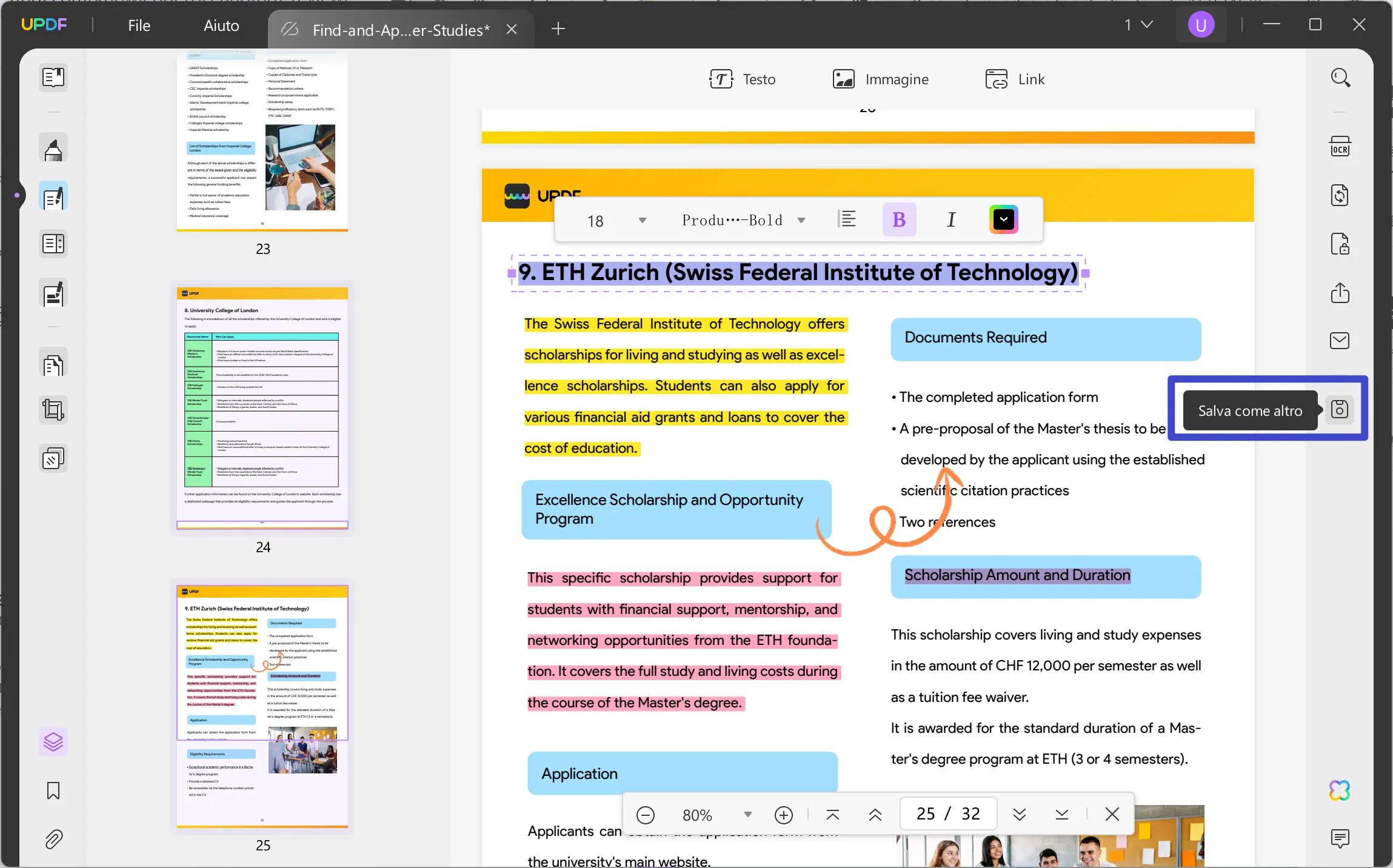Click the close editing toolbar button
The width and height of the screenshot is (1393, 868).
tap(1112, 814)
